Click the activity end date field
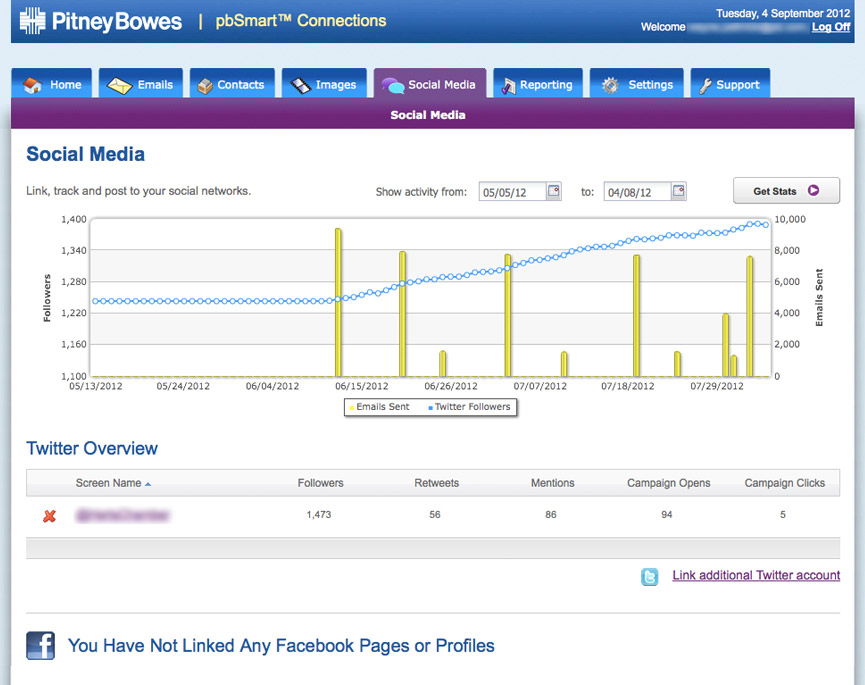Screen dimensions: 865x685 [x=638, y=191]
